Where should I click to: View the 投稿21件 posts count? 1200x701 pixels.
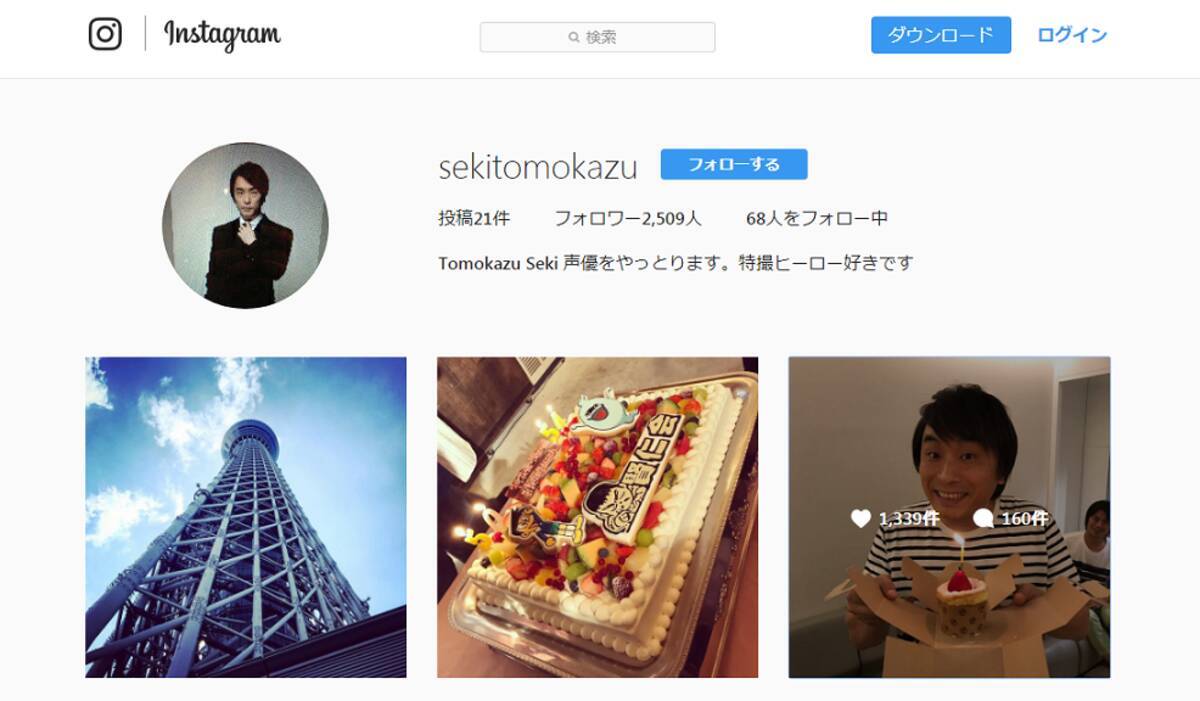click(474, 218)
